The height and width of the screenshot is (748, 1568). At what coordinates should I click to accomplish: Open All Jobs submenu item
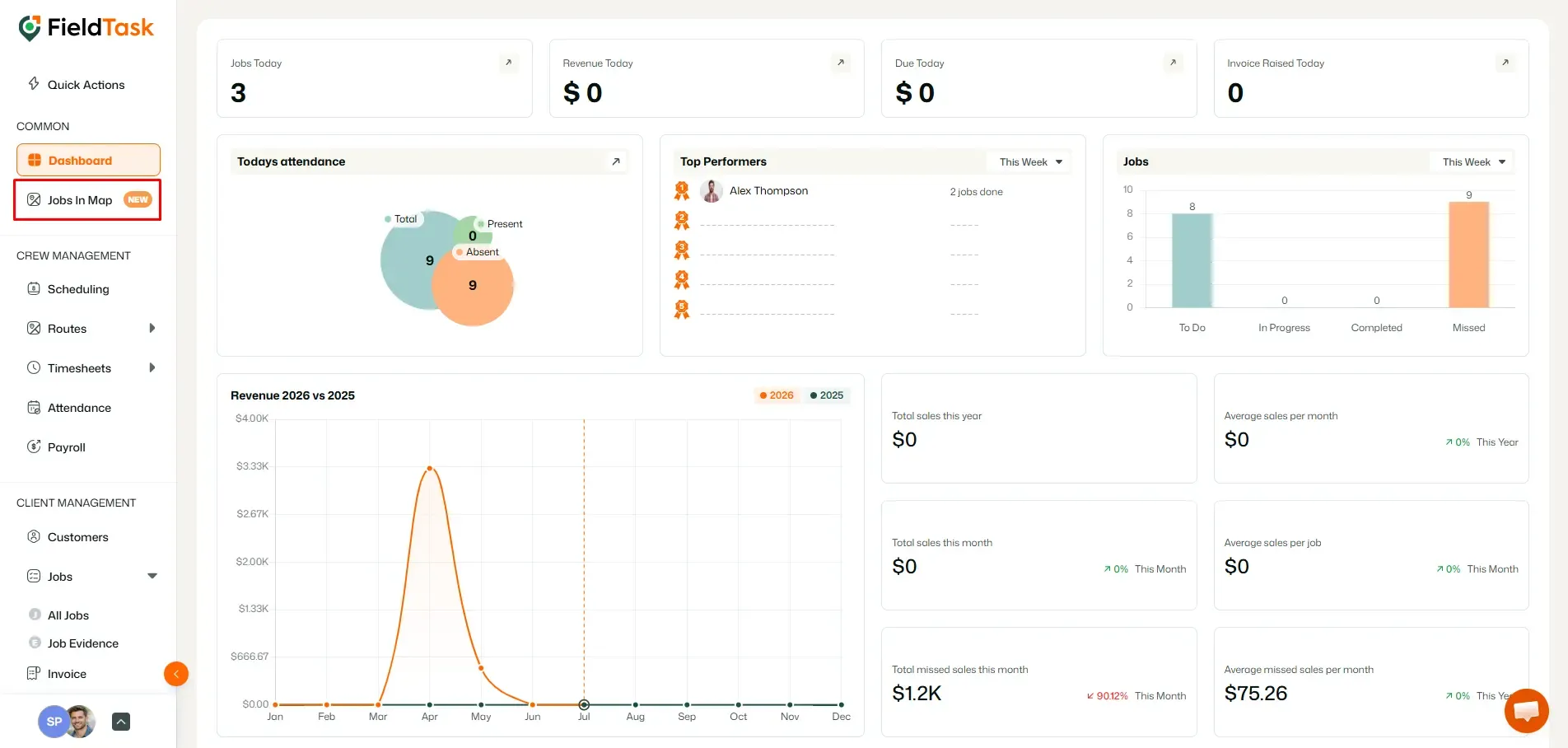pyautogui.click(x=68, y=615)
